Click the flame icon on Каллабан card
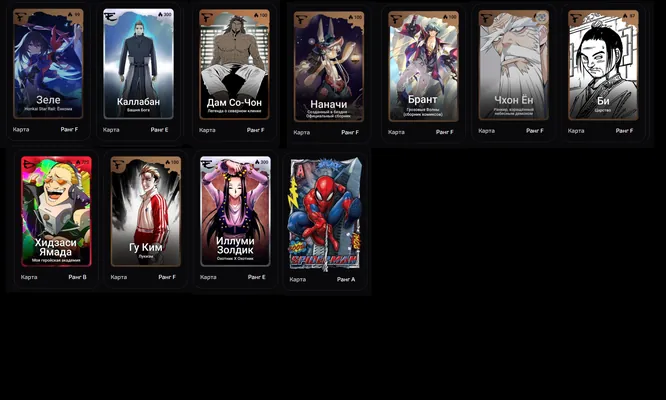Screen dimensions: 666x400 pos(161,14)
